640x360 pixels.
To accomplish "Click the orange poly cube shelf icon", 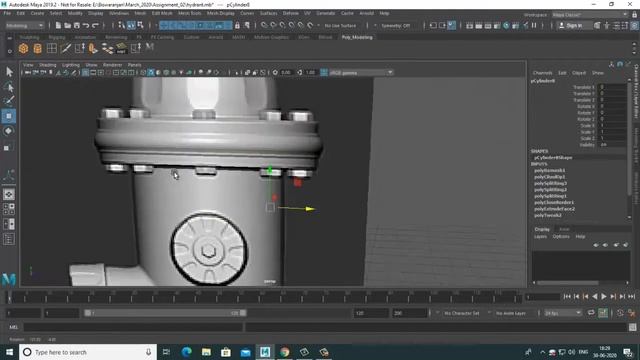I will [23, 49].
